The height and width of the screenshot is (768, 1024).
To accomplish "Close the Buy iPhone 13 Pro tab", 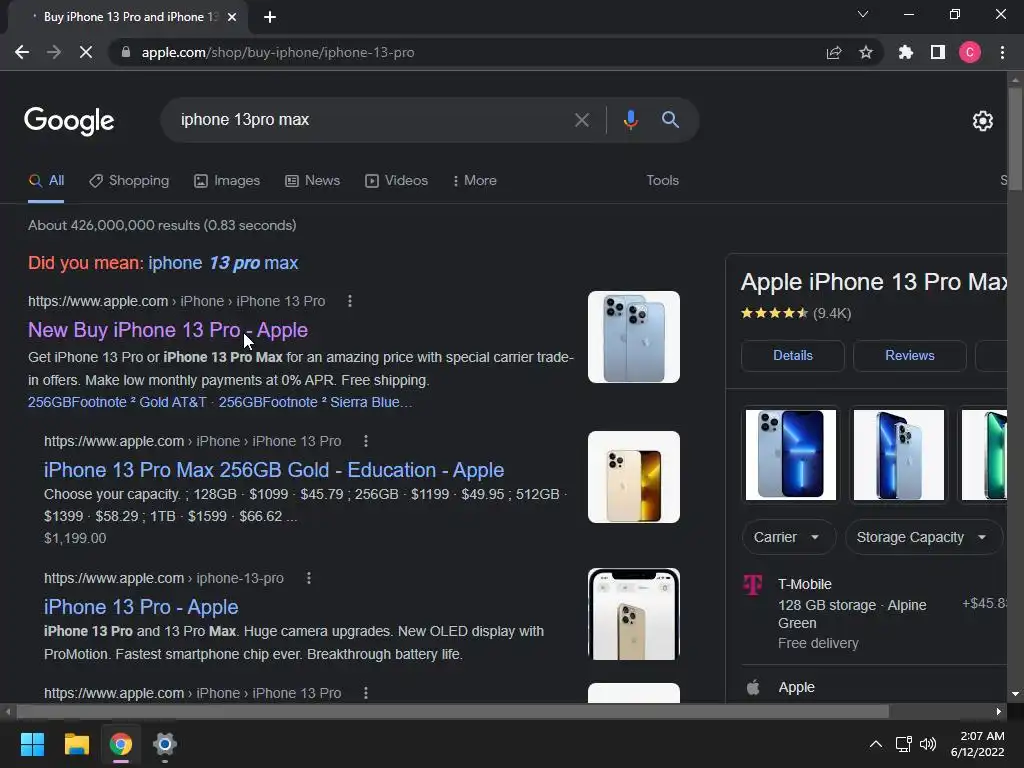I will [232, 17].
